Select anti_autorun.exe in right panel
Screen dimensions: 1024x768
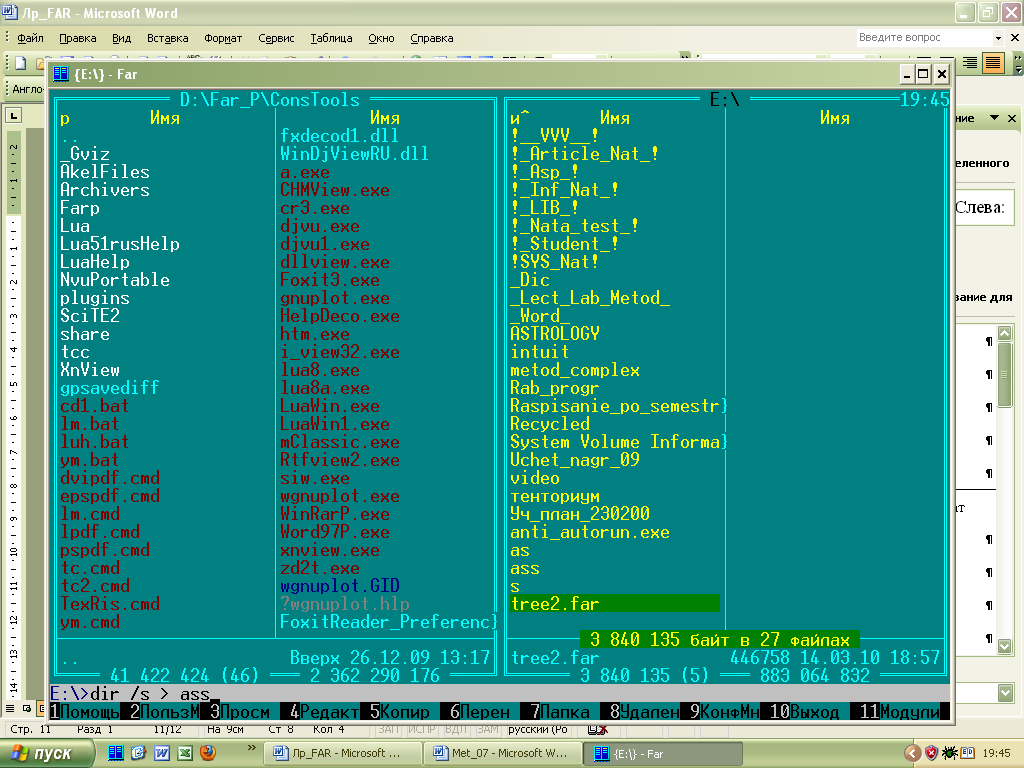point(590,532)
